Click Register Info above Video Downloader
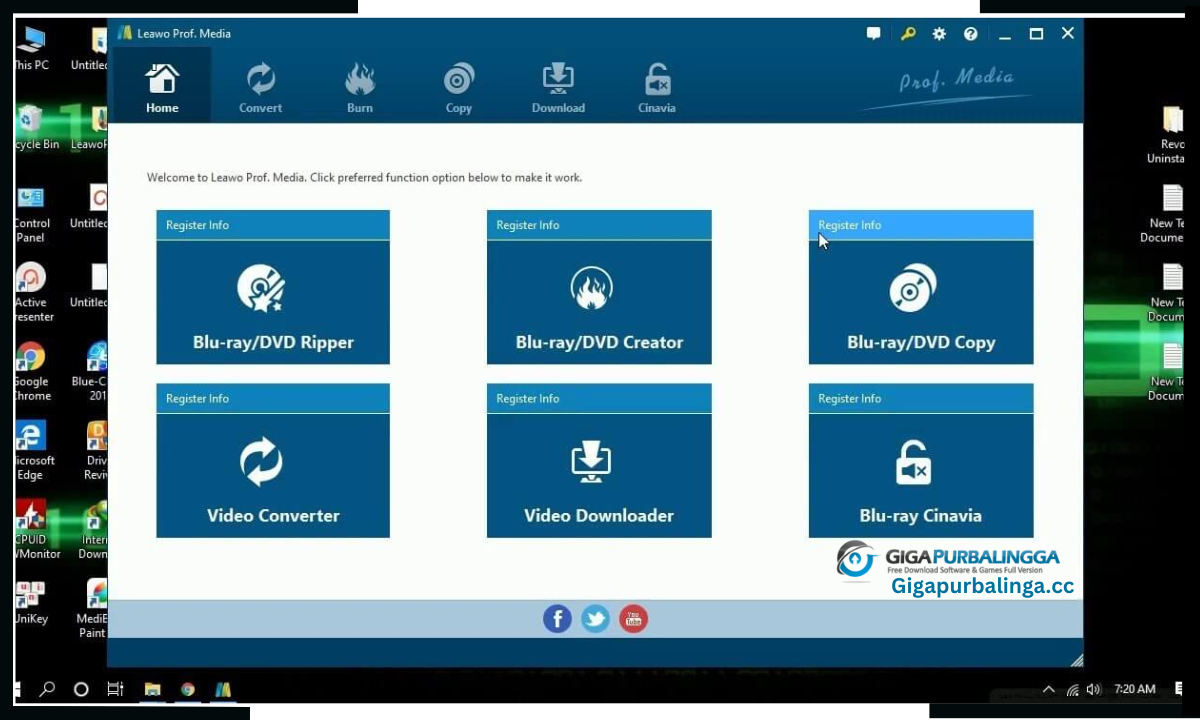Viewport: 1200px width, 720px height. (x=528, y=398)
